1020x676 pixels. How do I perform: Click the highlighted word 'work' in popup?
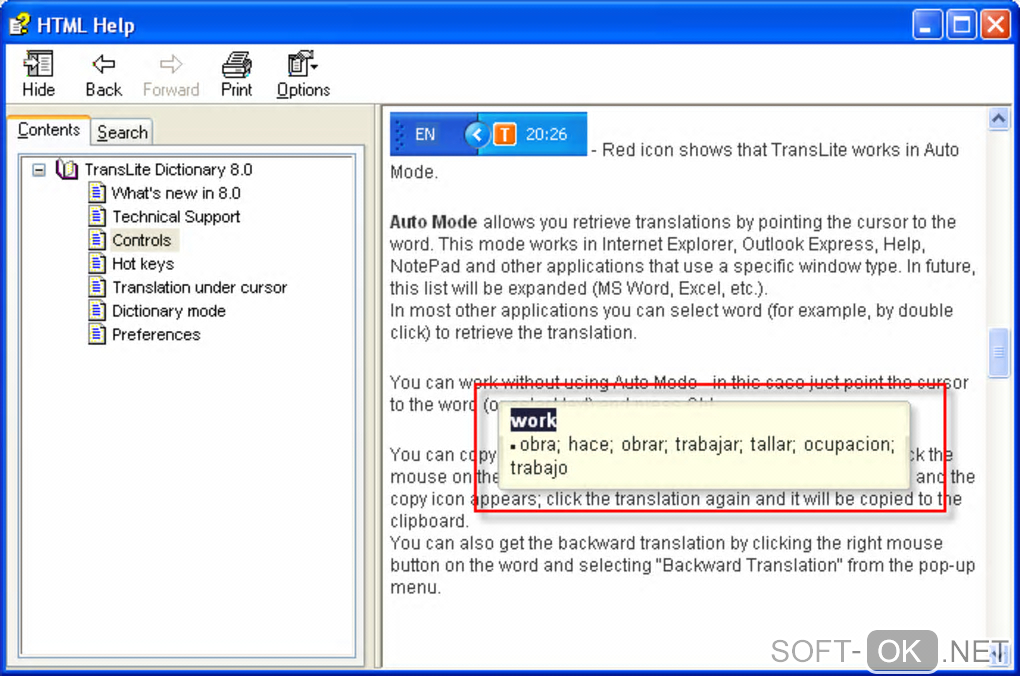coord(533,420)
